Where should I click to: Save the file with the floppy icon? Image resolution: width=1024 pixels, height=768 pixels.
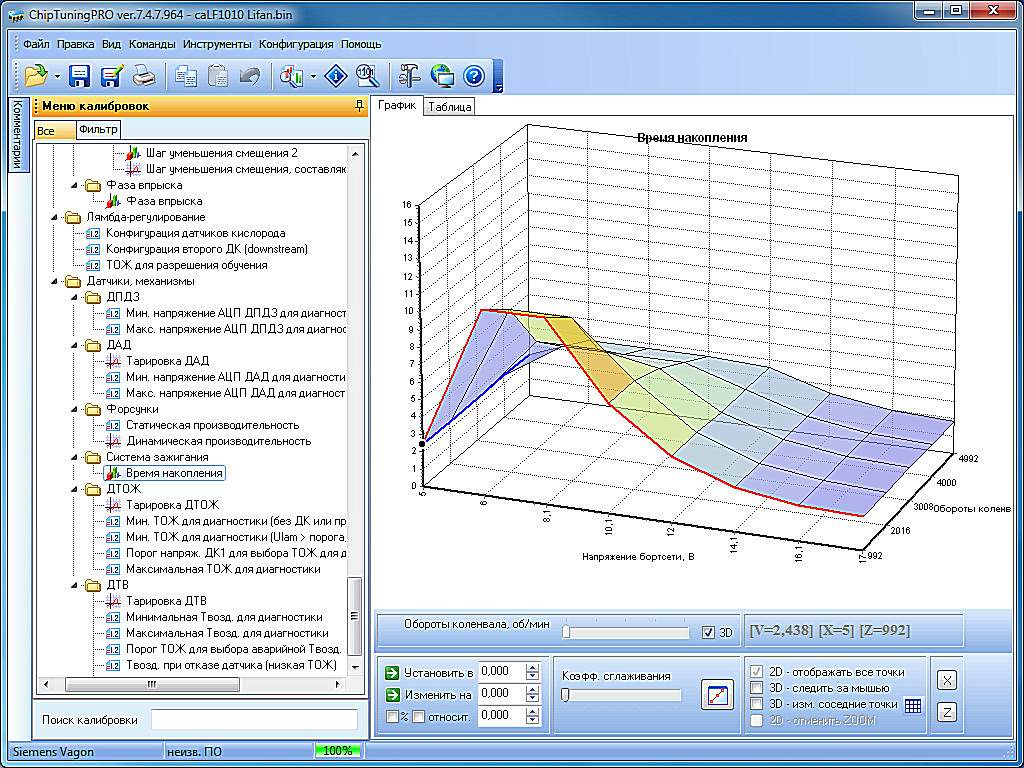[80, 75]
